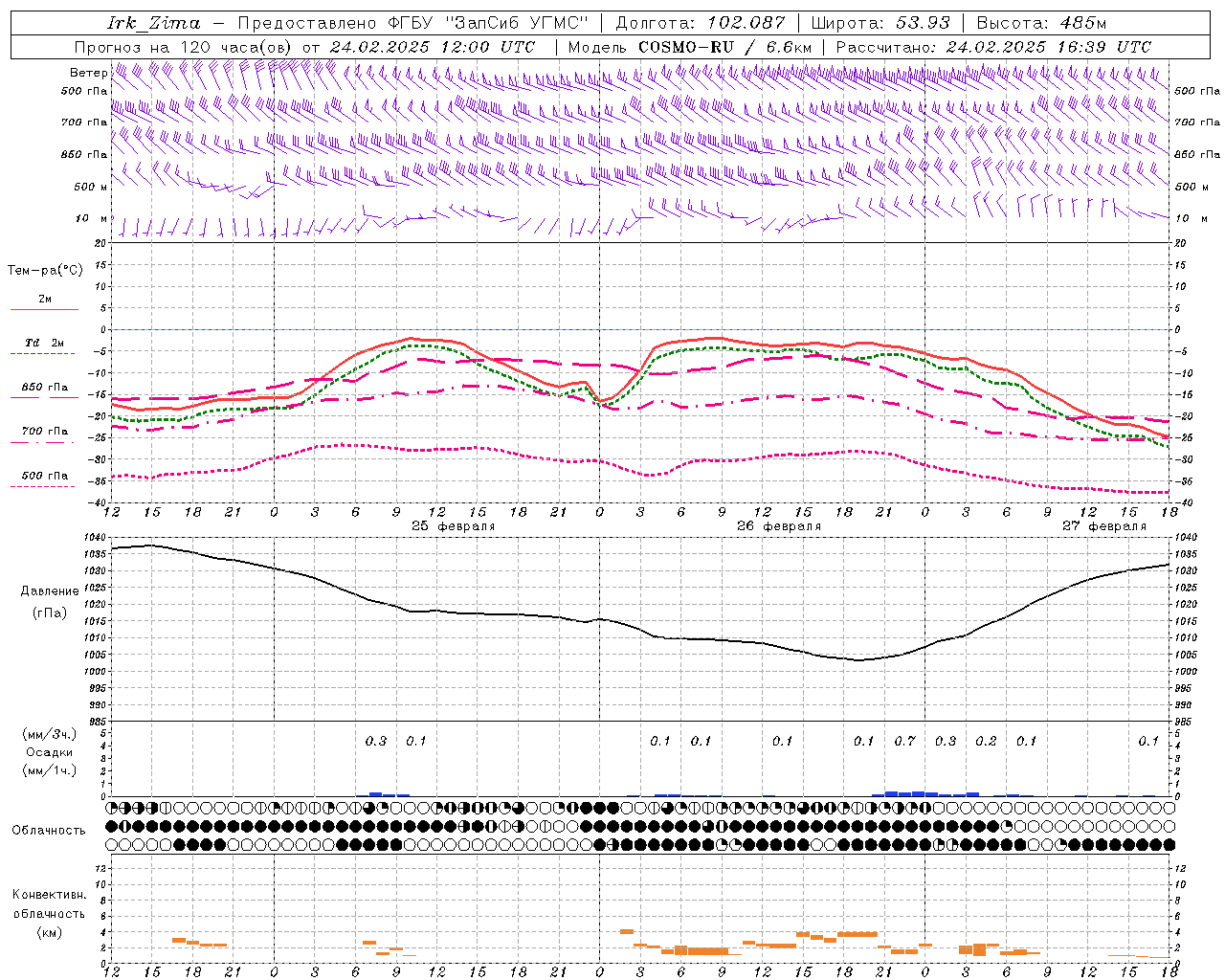1225x980 pixels.
Task: Select the text Предоставлено ФГБУ "ЗапСиб УГМС"
Action: (x=412, y=23)
